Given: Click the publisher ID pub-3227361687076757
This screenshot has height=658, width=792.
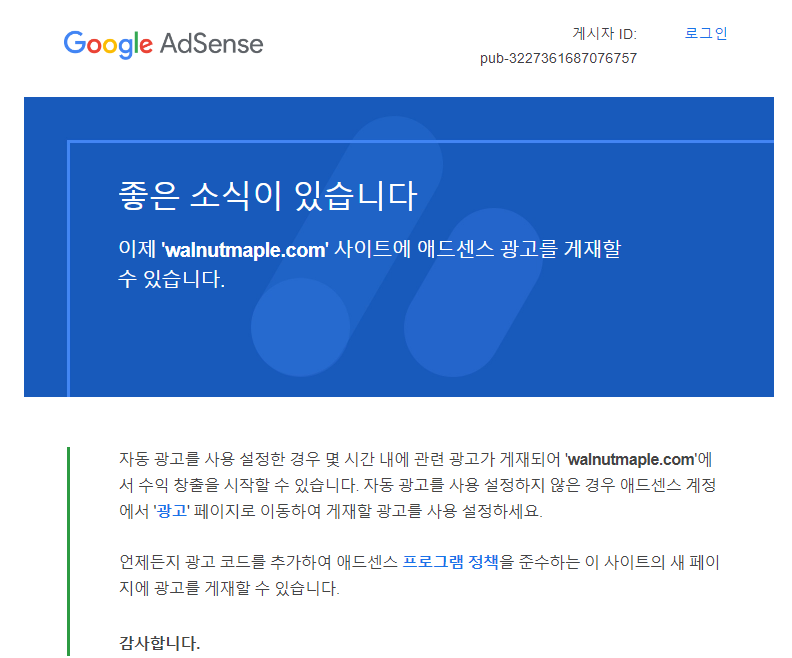Looking at the screenshot, I should [x=558, y=58].
